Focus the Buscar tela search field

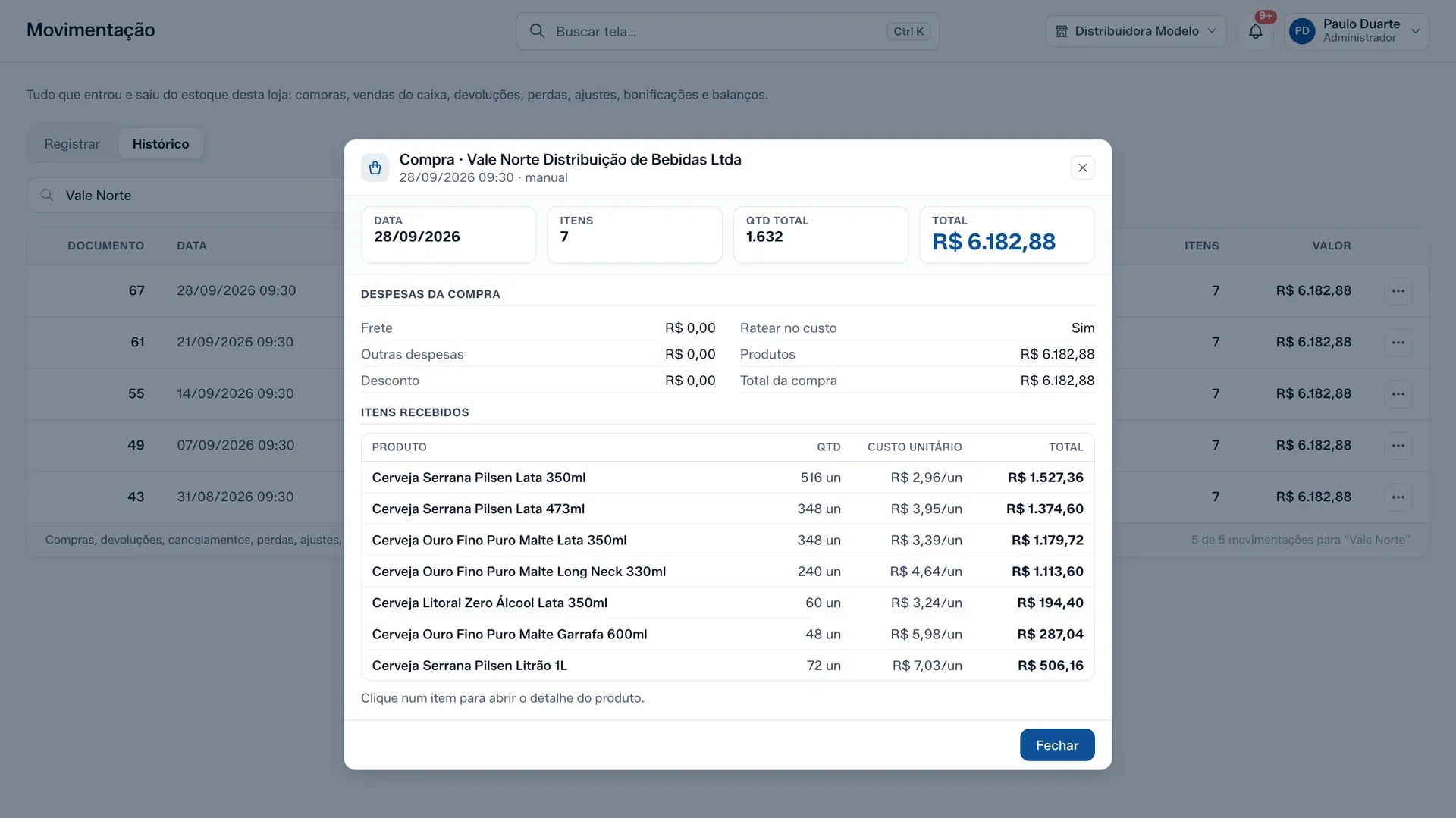point(727,31)
